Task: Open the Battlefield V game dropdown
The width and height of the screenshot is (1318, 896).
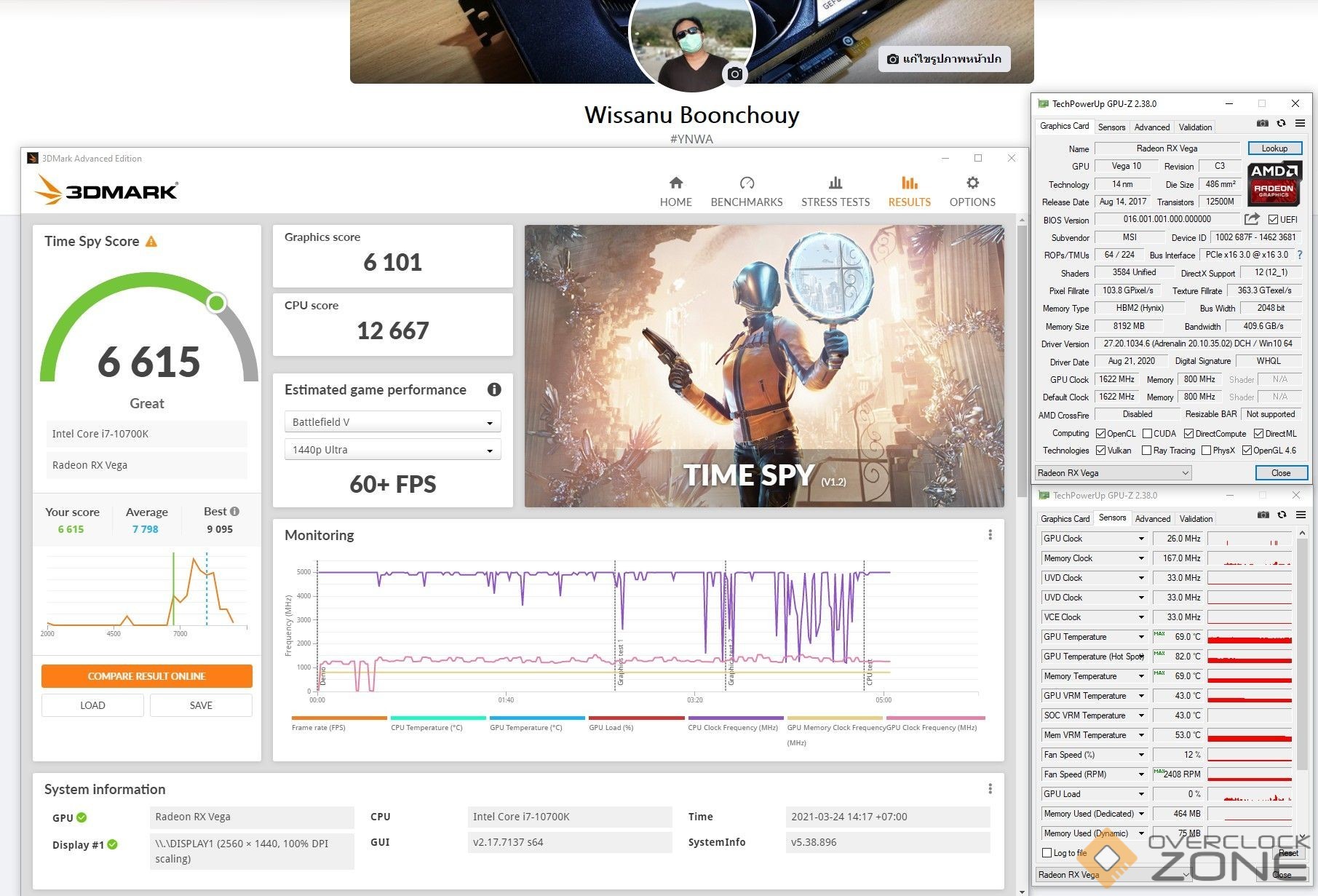Action: click(x=392, y=422)
